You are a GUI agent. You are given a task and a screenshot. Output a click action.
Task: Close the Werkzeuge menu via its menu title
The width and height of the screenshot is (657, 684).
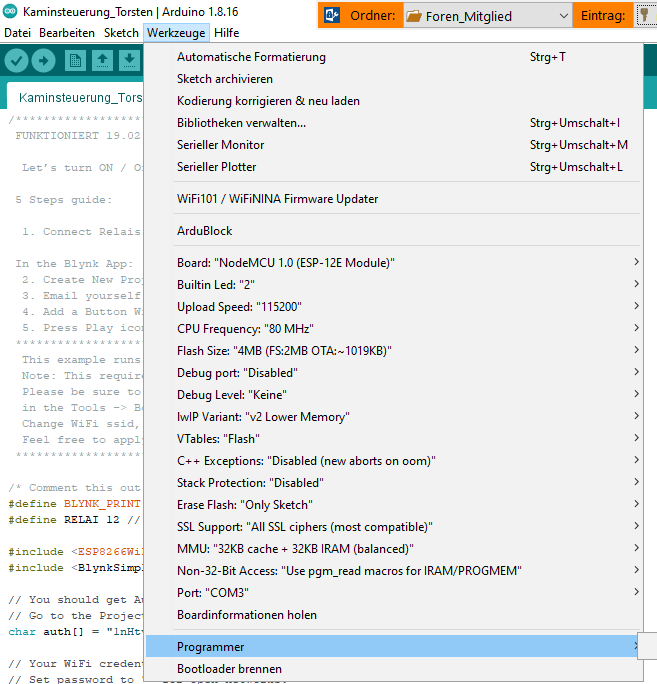(x=176, y=33)
